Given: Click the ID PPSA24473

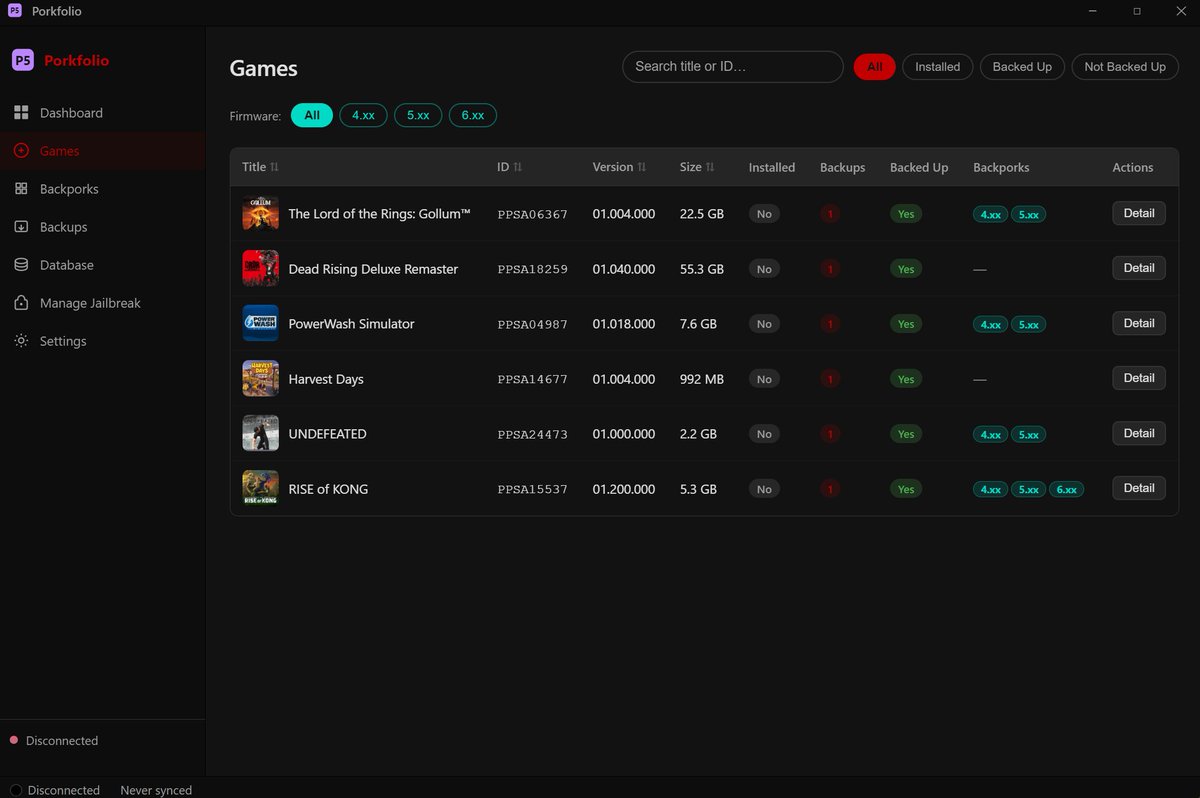Looking at the screenshot, I should tap(532, 434).
